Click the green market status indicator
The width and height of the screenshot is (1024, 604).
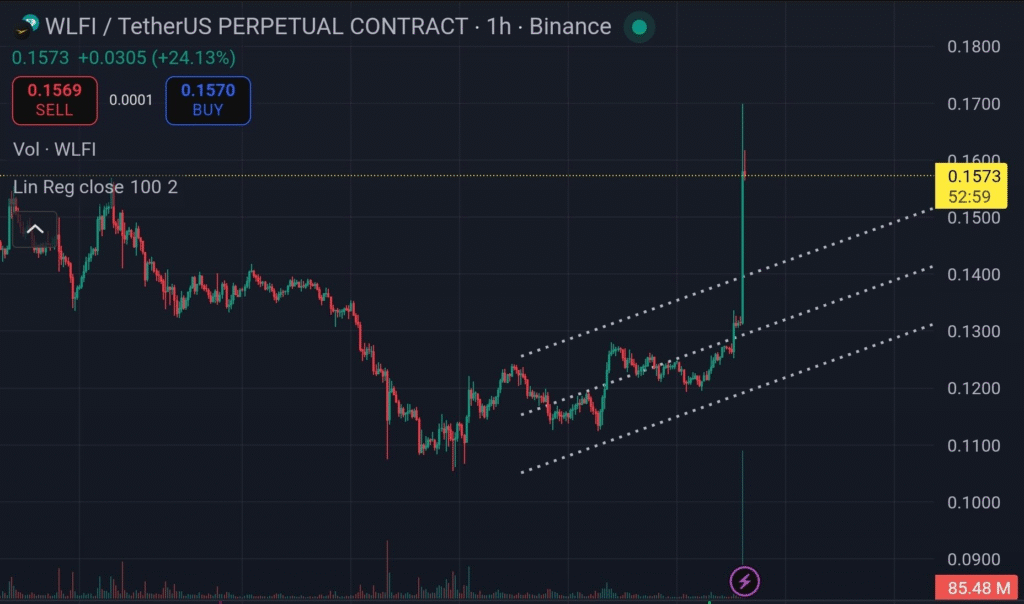click(639, 27)
